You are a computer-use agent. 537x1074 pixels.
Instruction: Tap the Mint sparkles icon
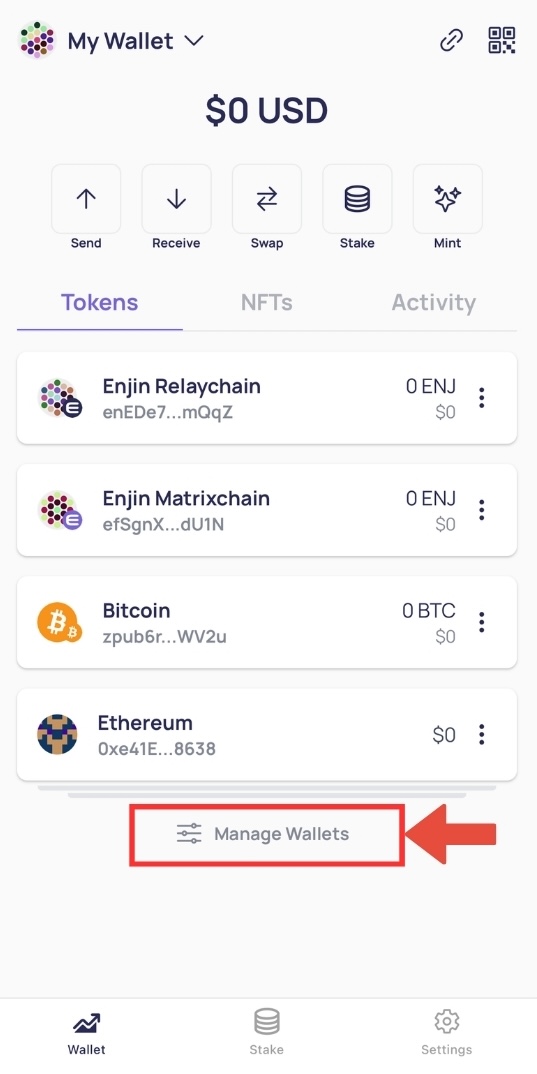click(448, 199)
